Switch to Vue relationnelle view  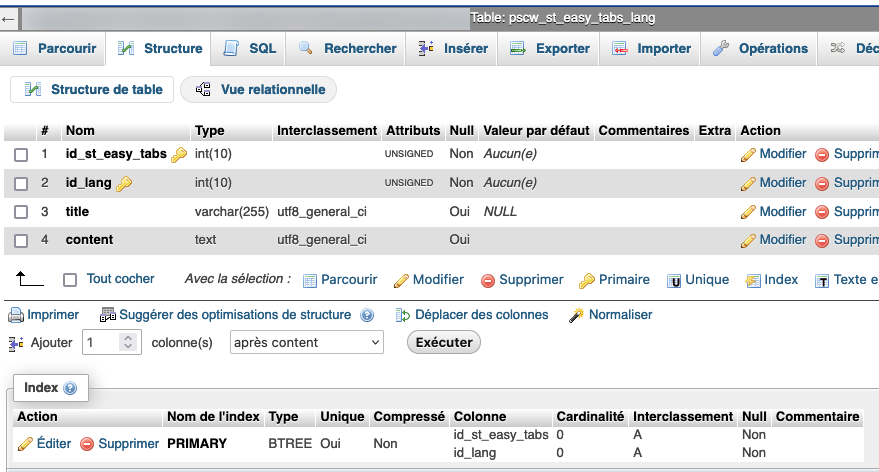(259, 89)
